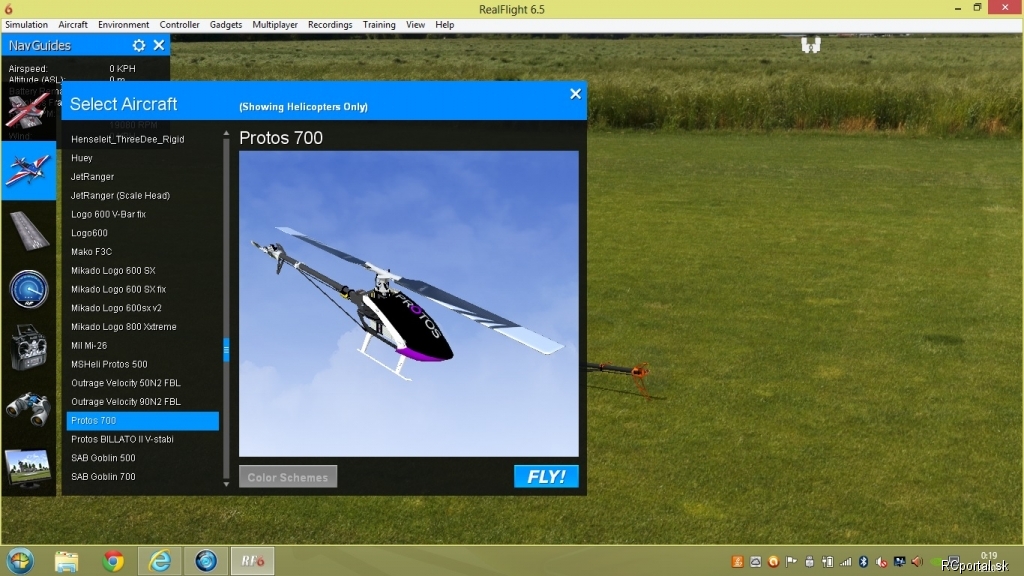Click the highlighted blue aircraft sidebar icon

[x=28, y=170]
